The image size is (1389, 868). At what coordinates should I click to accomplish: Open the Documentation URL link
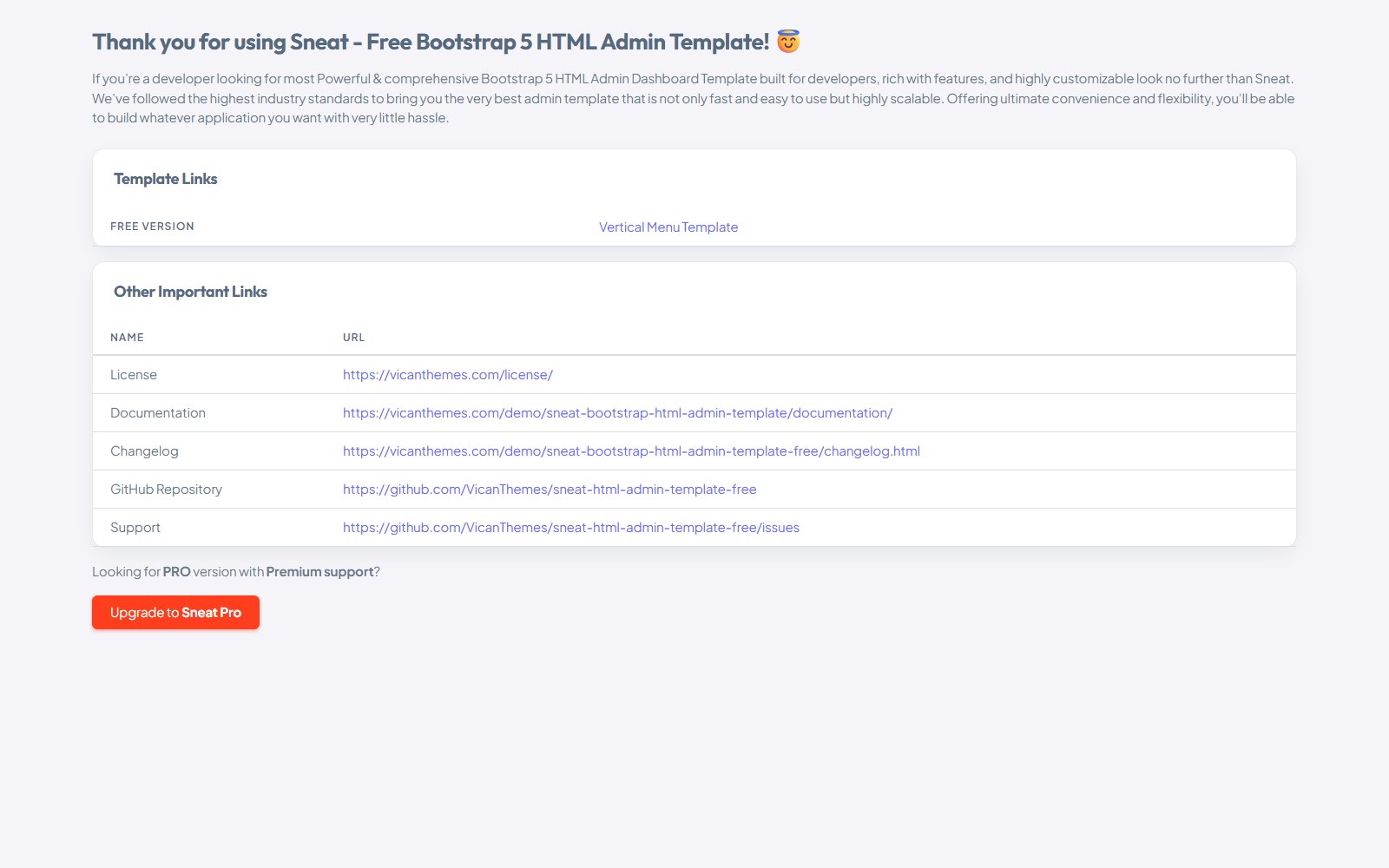click(617, 413)
